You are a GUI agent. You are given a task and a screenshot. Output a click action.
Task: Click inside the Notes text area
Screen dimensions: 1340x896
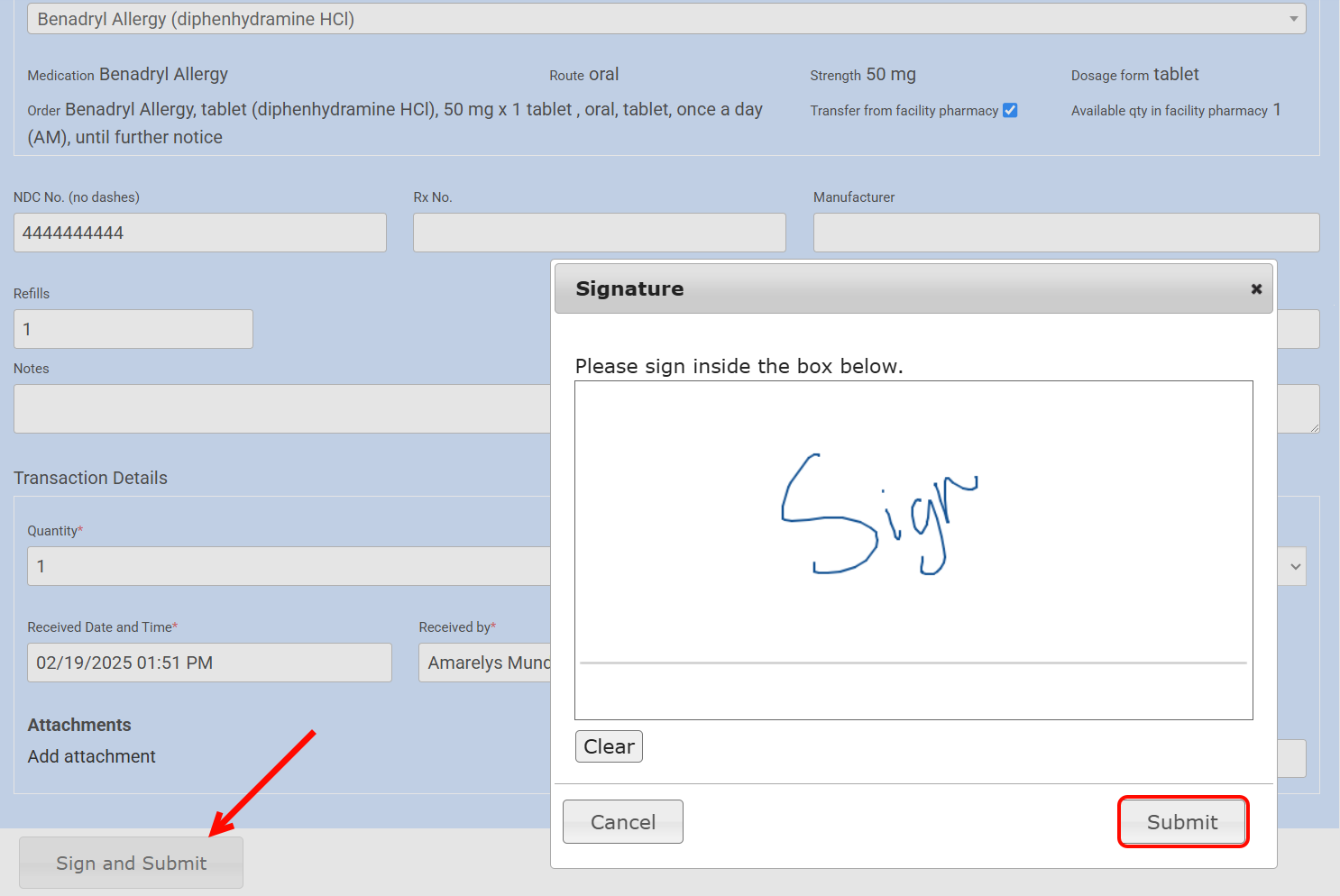(281, 408)
